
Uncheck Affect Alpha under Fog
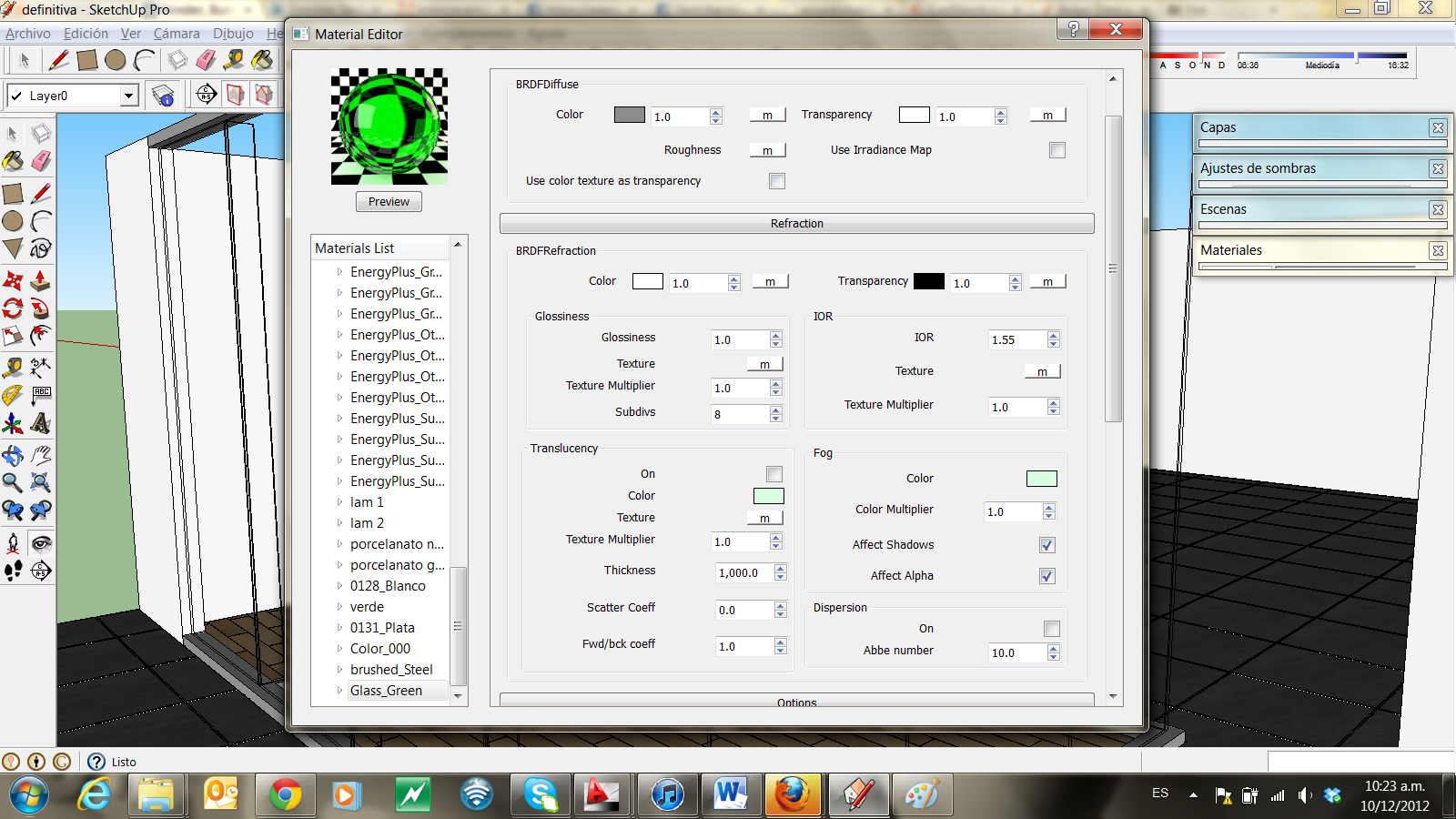(1047, 576)
